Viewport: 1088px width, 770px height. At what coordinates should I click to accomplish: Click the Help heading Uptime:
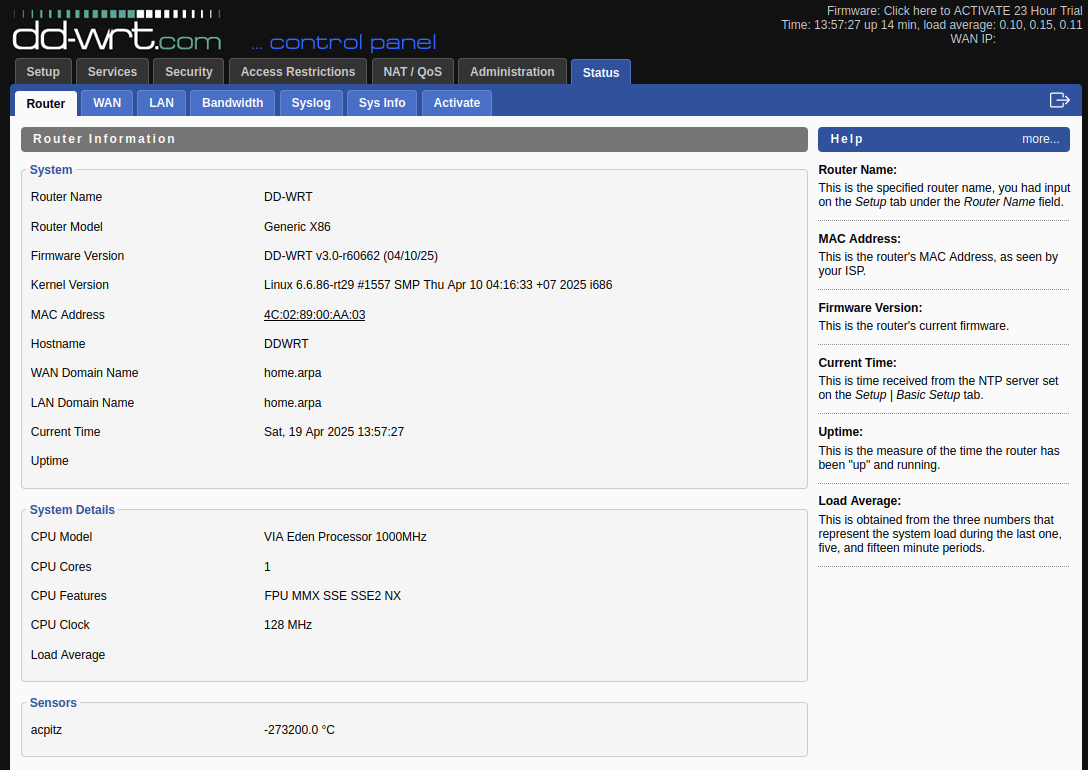pos(840,432)
